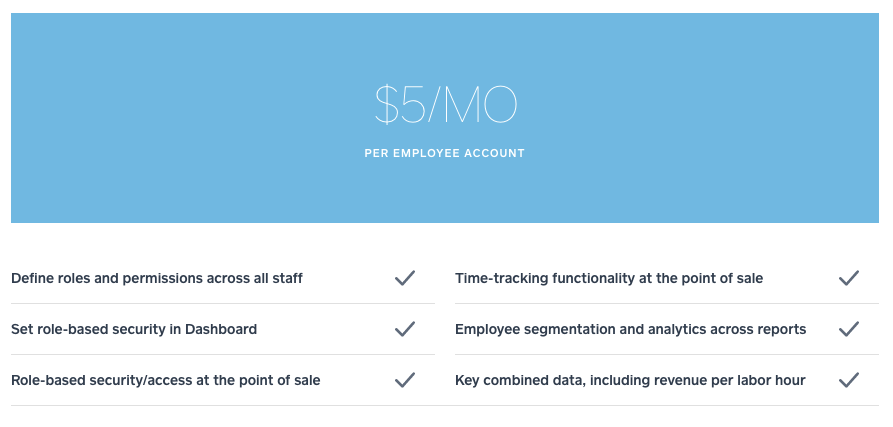Click 'Employee segmentation and analytics across reports'
893x427 pixels.
[630, 330]
